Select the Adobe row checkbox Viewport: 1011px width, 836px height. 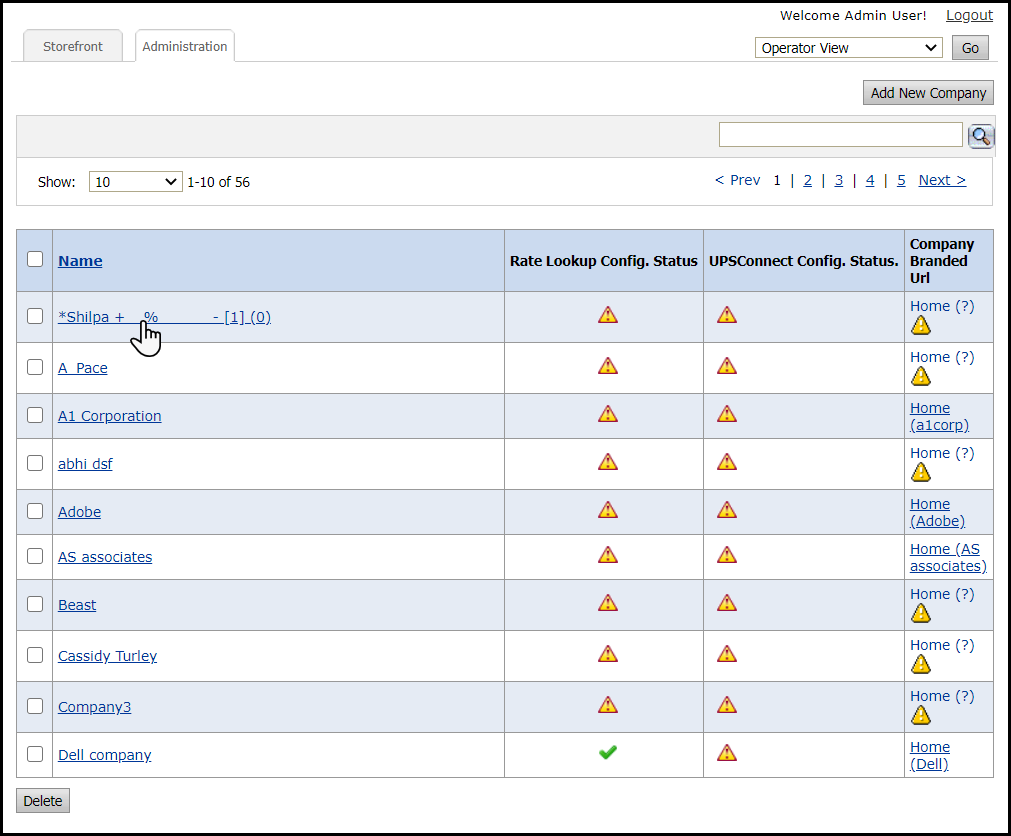tap(35, 511)
